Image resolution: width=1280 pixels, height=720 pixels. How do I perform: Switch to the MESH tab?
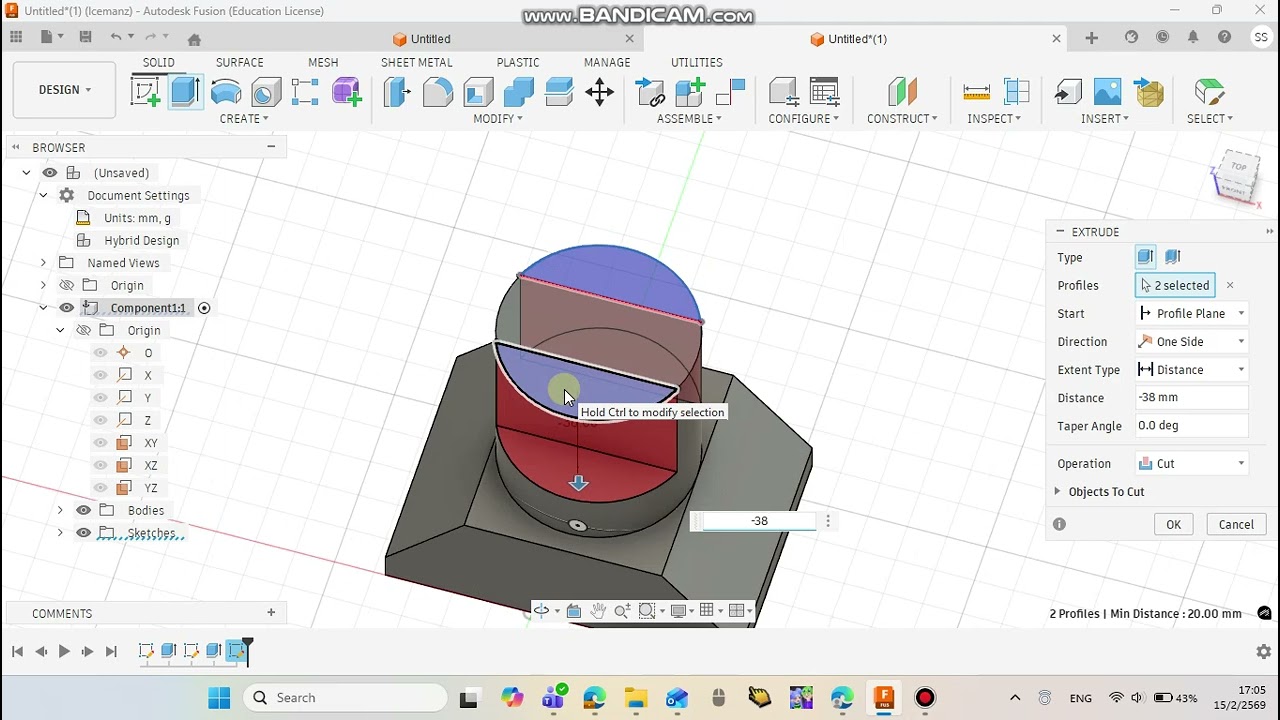click(323, 62)
